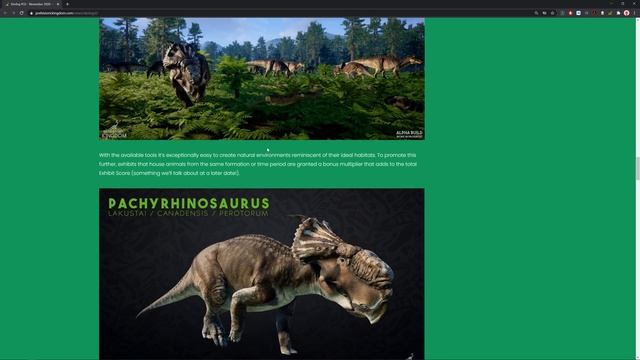The image size is (640, 360).
Task: Focus the prehistorickingdom.com address bar
Action: (x=282, y=13)
